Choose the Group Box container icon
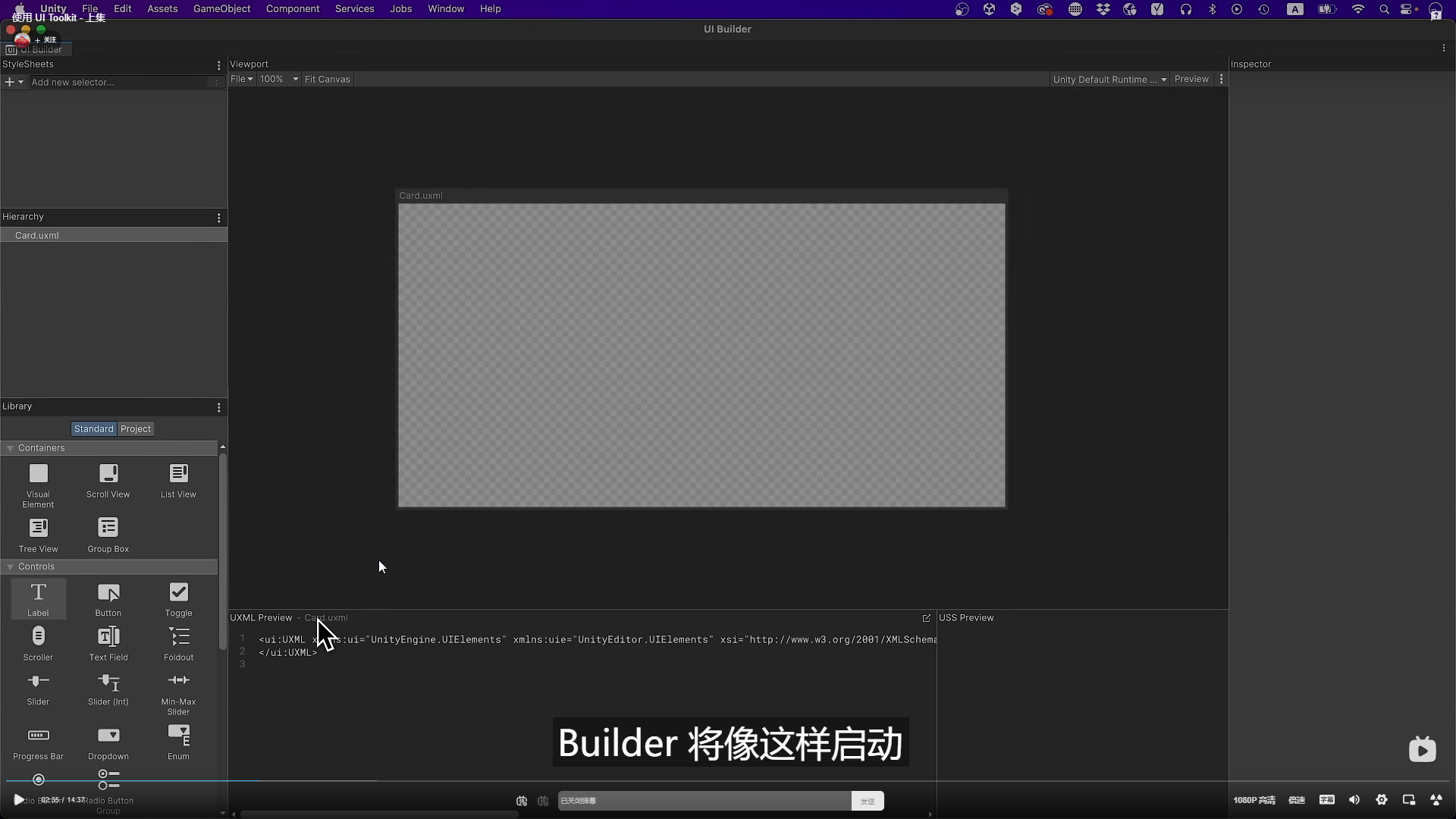Screen dimensions: 1456x819 click(x=108, y=528)
